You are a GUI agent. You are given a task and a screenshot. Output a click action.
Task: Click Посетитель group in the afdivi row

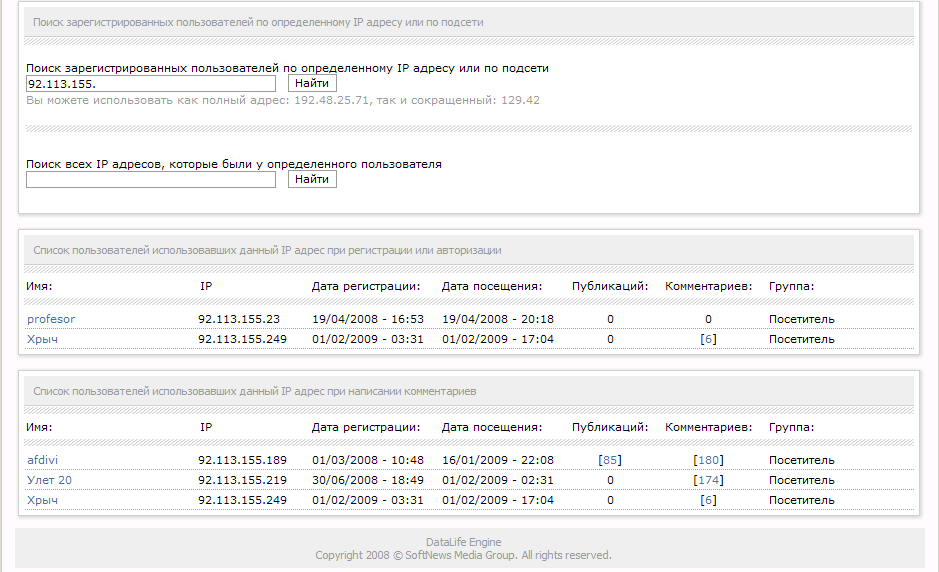click(801, 460)
